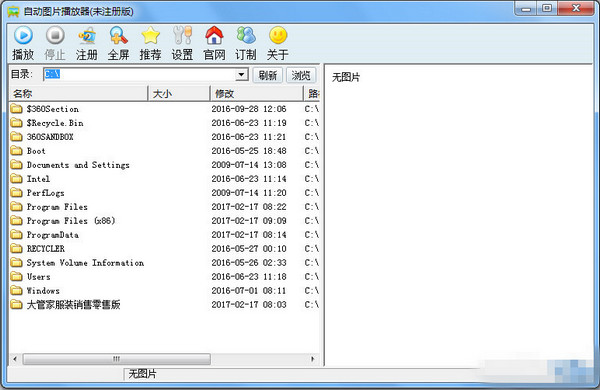Click the 刷新 refresh button

pyautogui.click(x=267, y=75)
